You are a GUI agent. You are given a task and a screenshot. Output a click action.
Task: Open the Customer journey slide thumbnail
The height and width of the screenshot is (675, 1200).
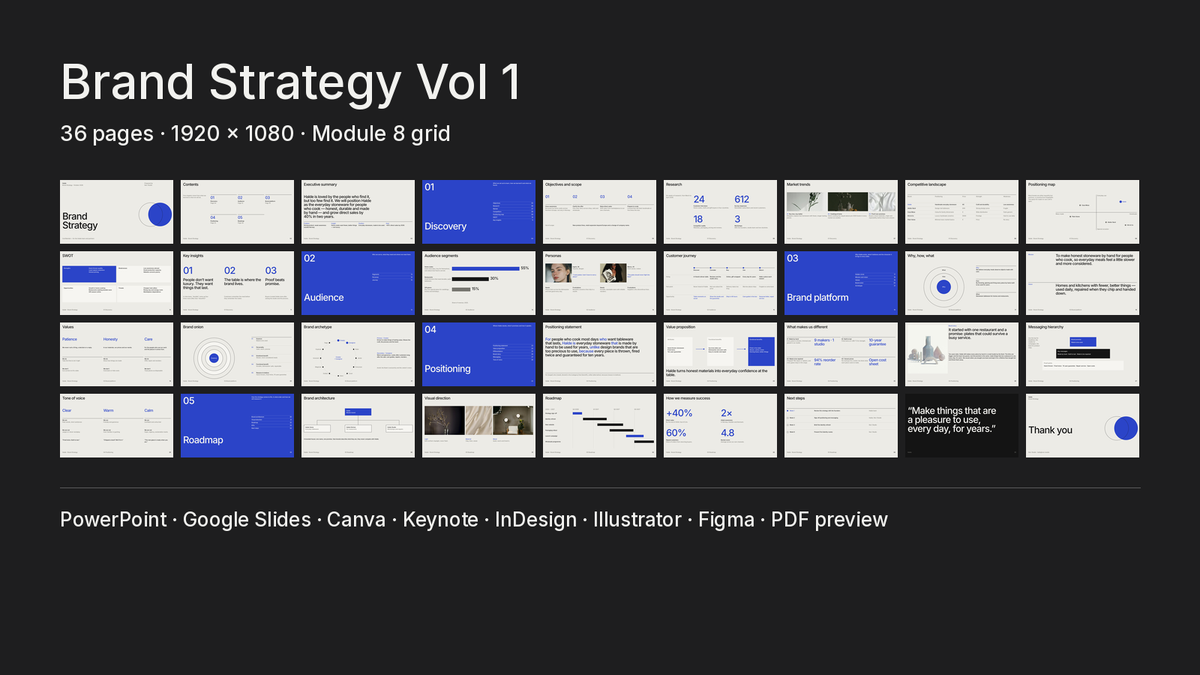pyautogui.click(x=721, y=283)
